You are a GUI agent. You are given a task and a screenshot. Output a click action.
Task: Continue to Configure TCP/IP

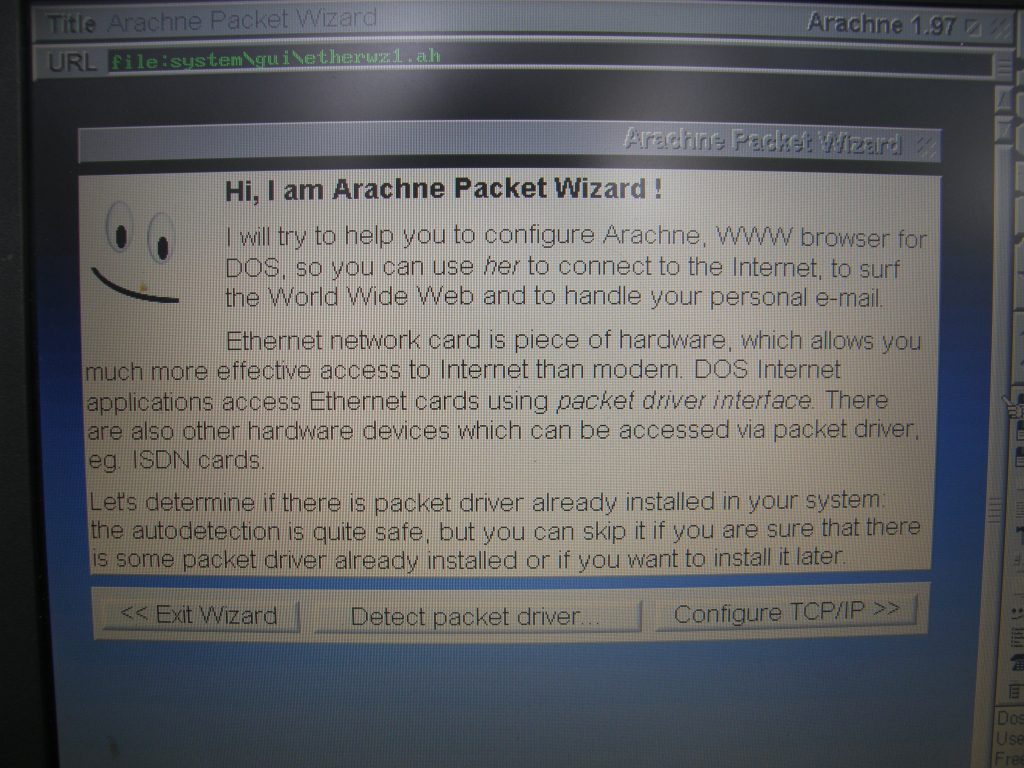(x=786, y=612)
